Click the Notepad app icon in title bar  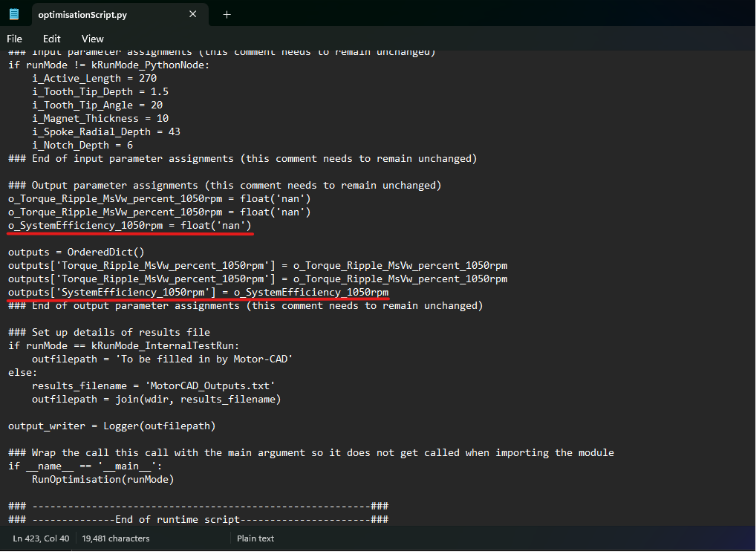coord(14,14)
